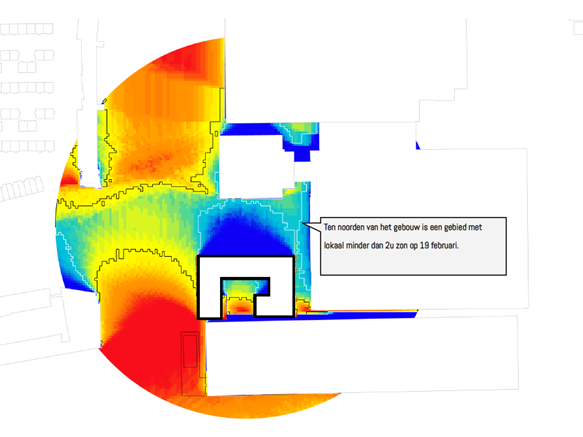Click the blue strip south of the outlined building
This screenshot has width=583, height=437.
[x=320, y=316]
